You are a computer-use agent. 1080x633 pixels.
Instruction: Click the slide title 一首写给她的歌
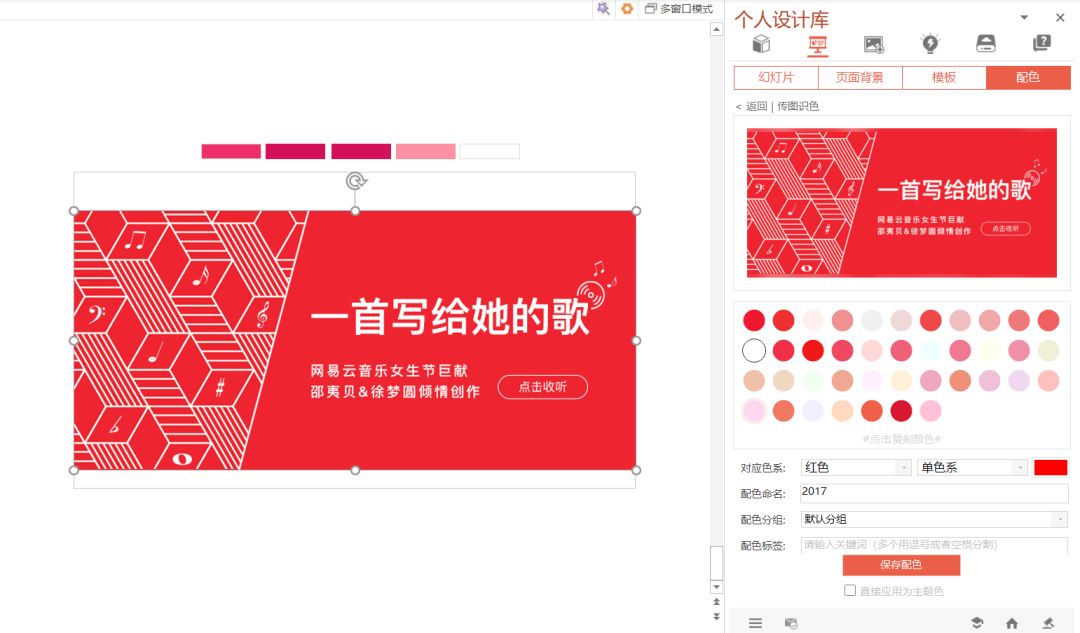pos(450,317)
